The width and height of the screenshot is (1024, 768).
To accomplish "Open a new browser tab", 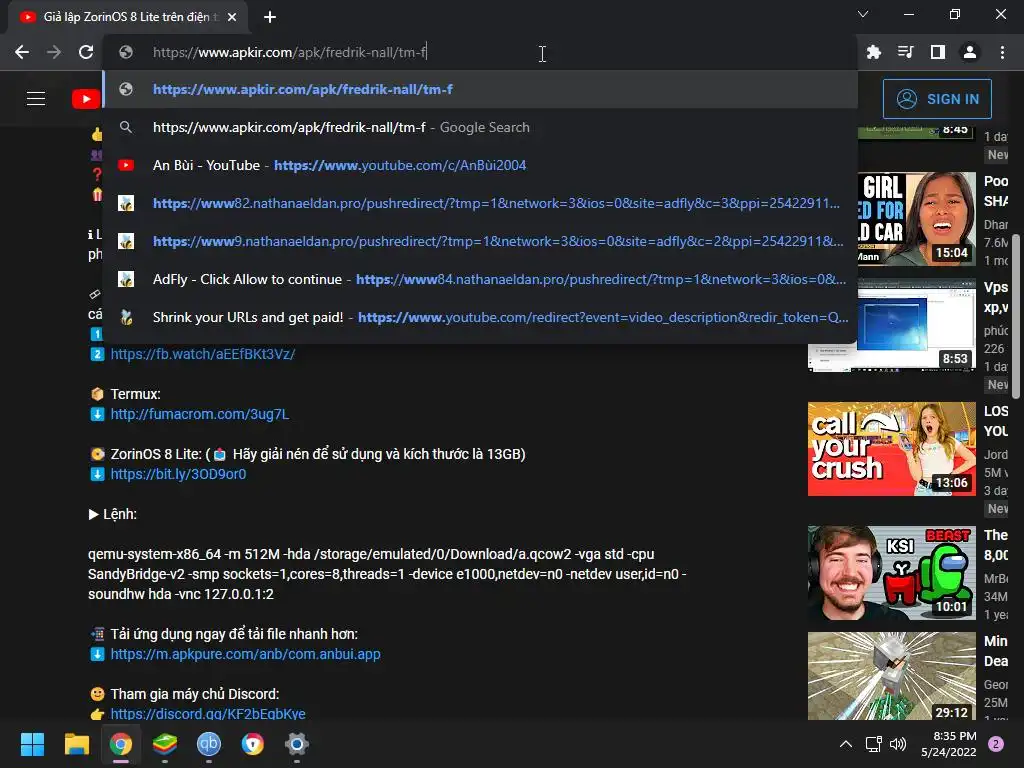I will tap(270, 17).
